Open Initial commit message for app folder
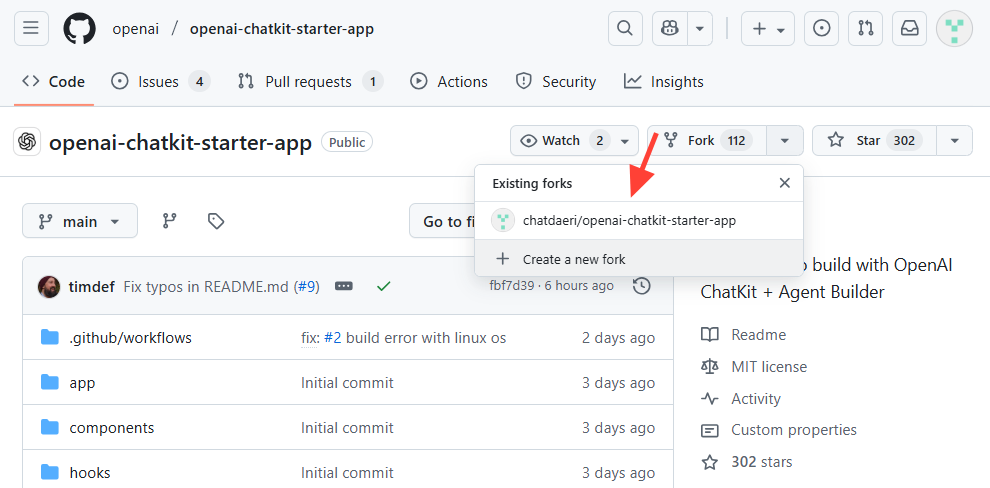This screenshot has width=990, height=488. click(347, 383)
